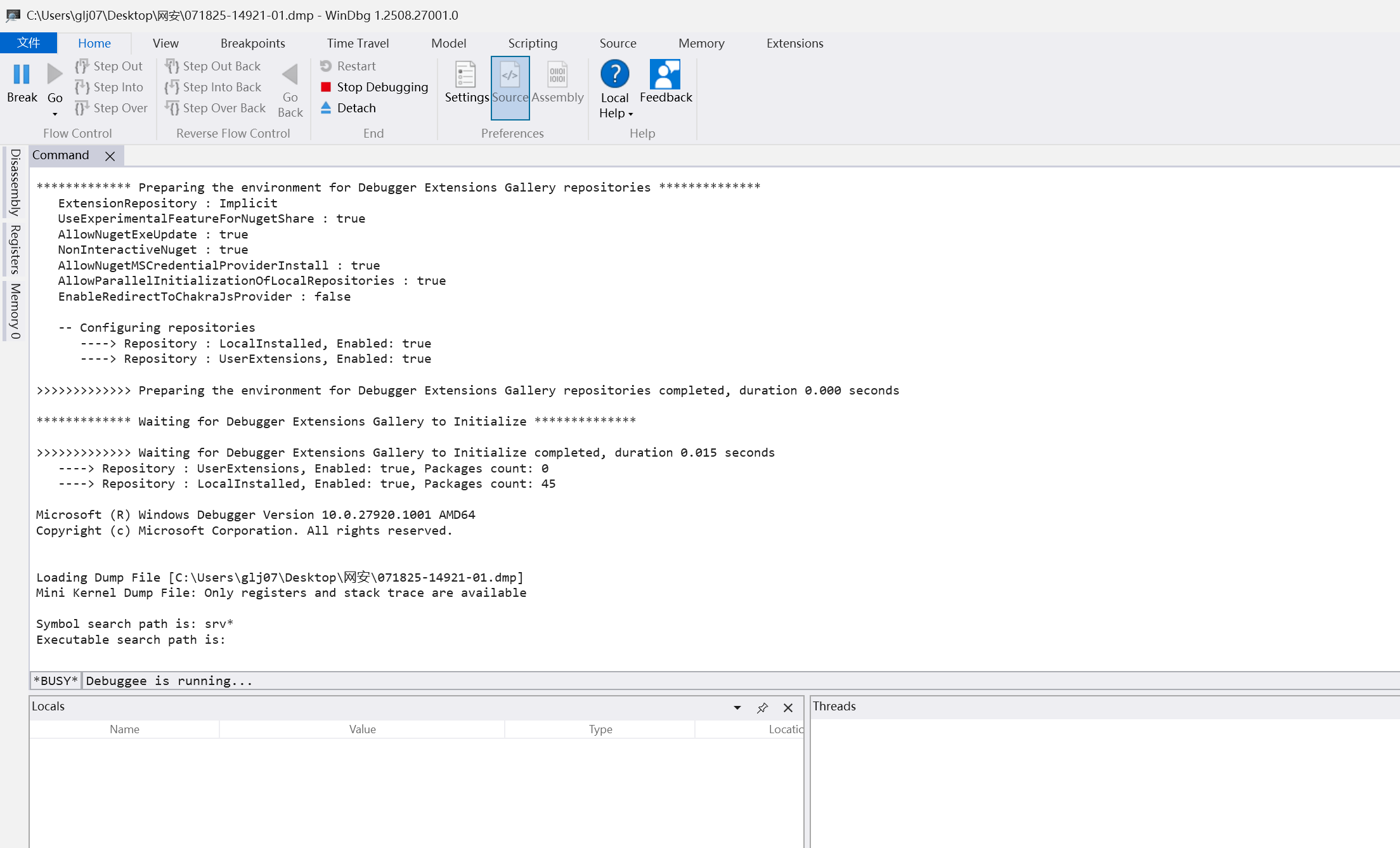Close the Command tab

[x=110, y=156]
